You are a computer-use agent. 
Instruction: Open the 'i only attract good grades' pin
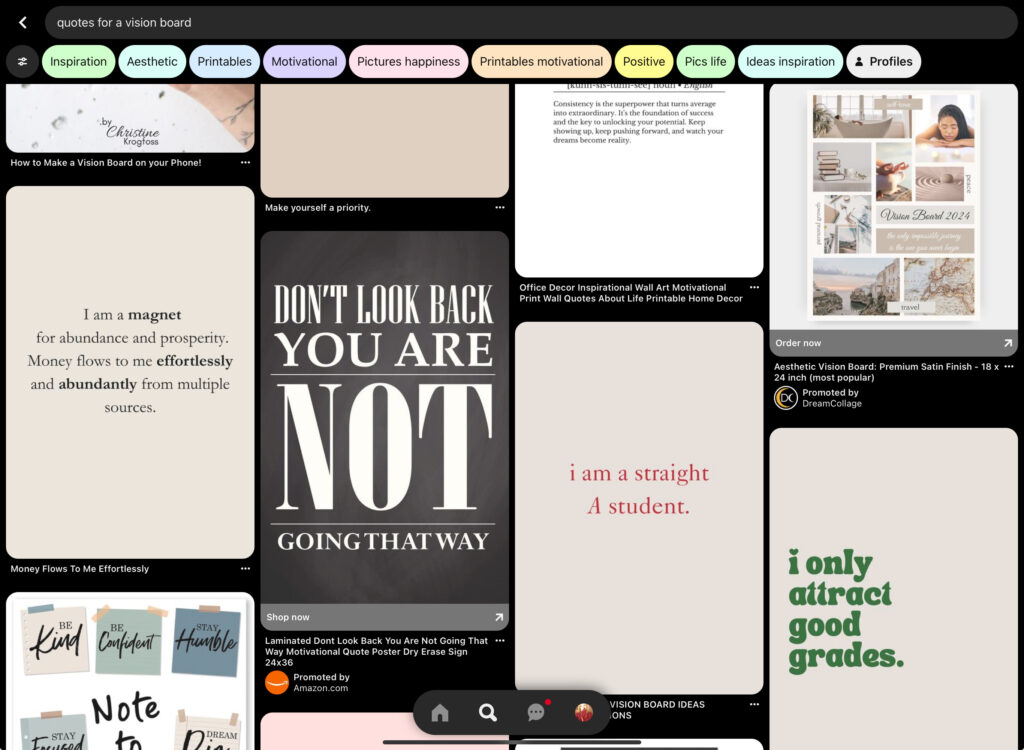[893, 589]
